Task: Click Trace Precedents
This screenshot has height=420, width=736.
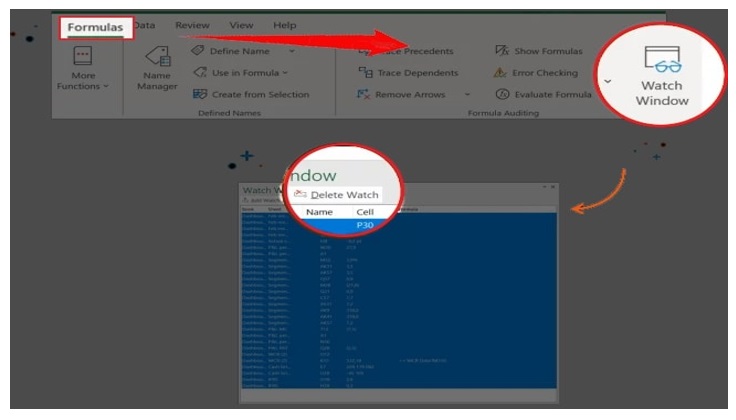Action: tap(408, 51)
